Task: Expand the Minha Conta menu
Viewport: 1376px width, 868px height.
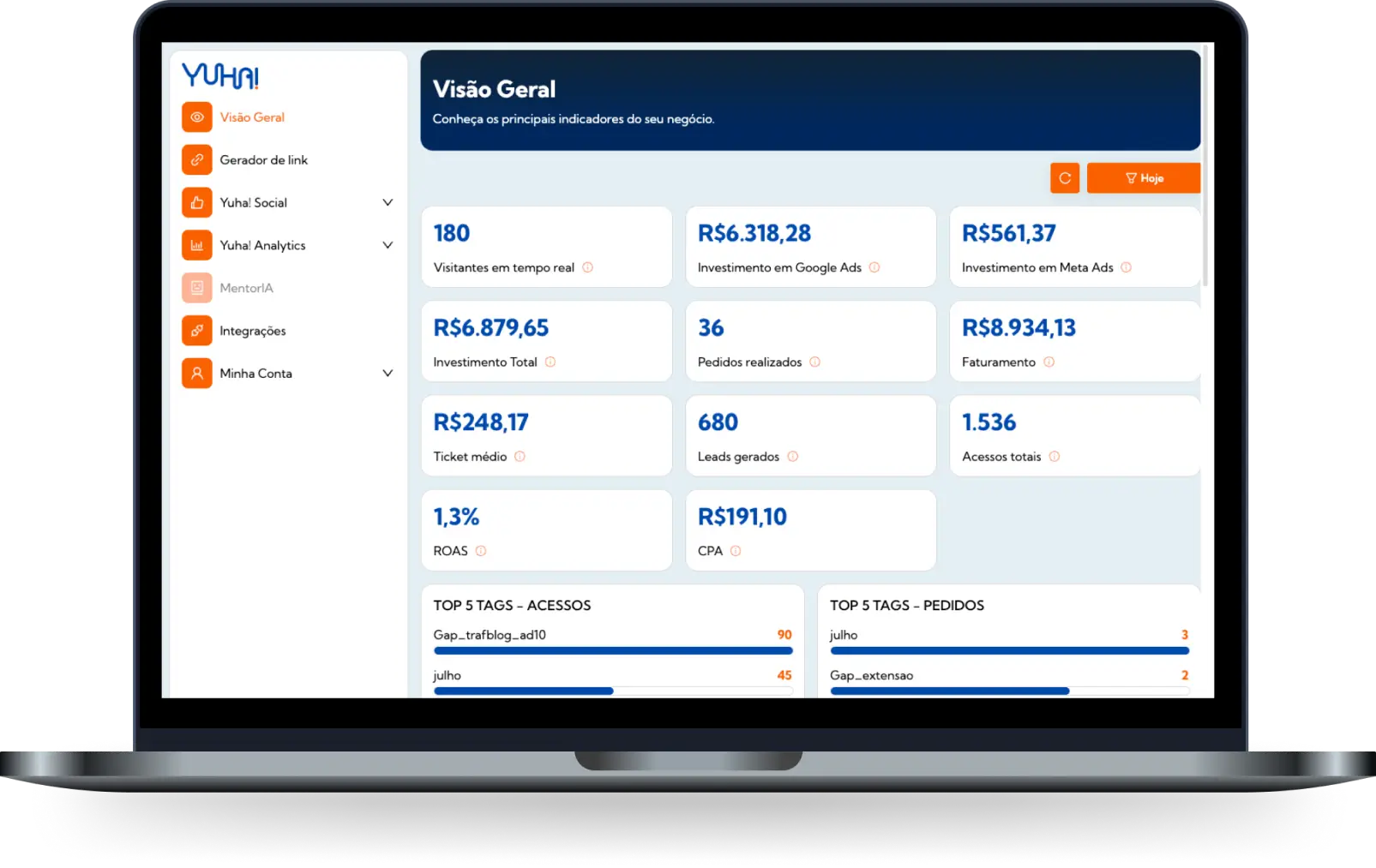Action: tap(388, 373)
